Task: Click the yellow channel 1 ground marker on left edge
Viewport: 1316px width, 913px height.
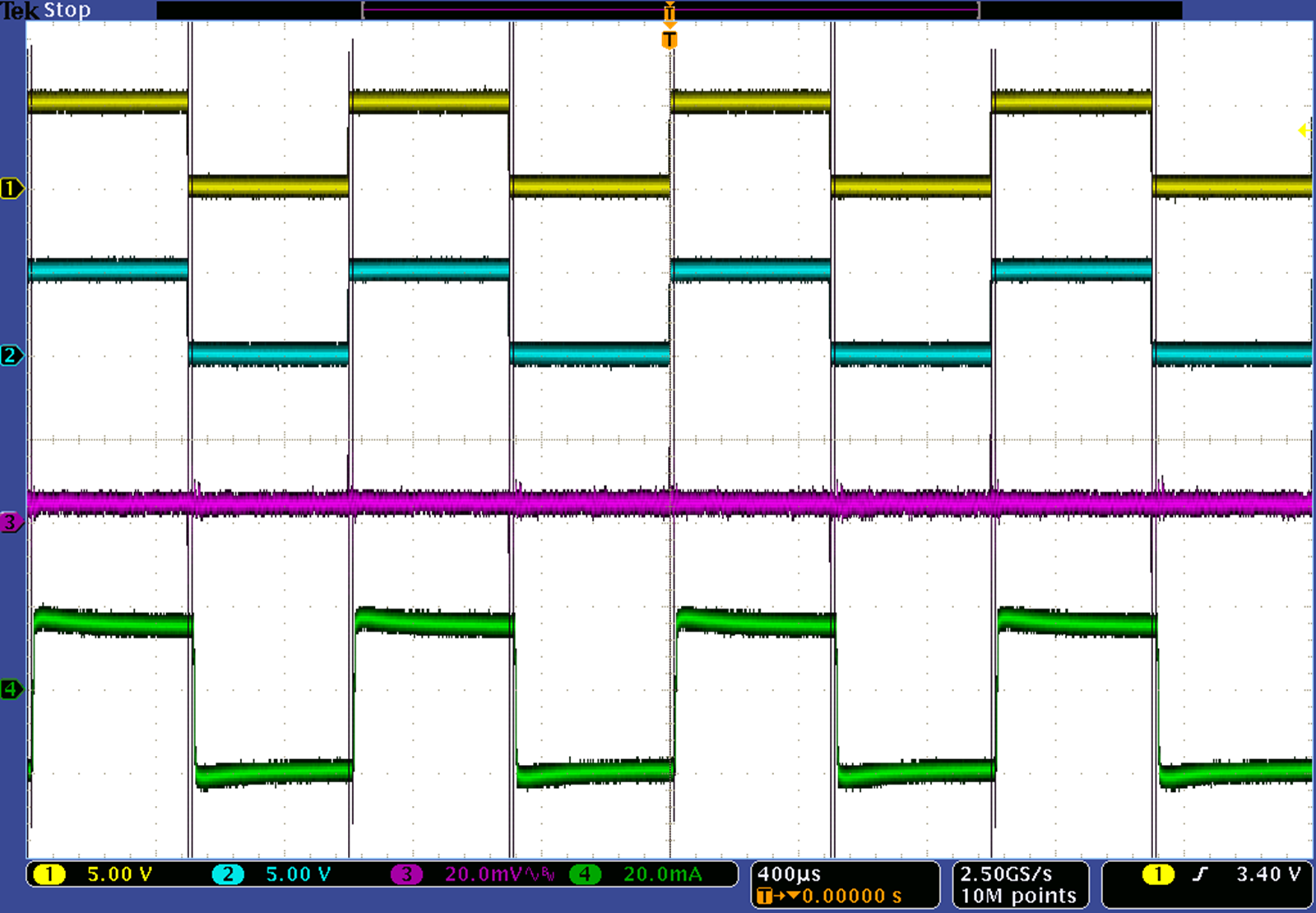Action: coord(11,188)
